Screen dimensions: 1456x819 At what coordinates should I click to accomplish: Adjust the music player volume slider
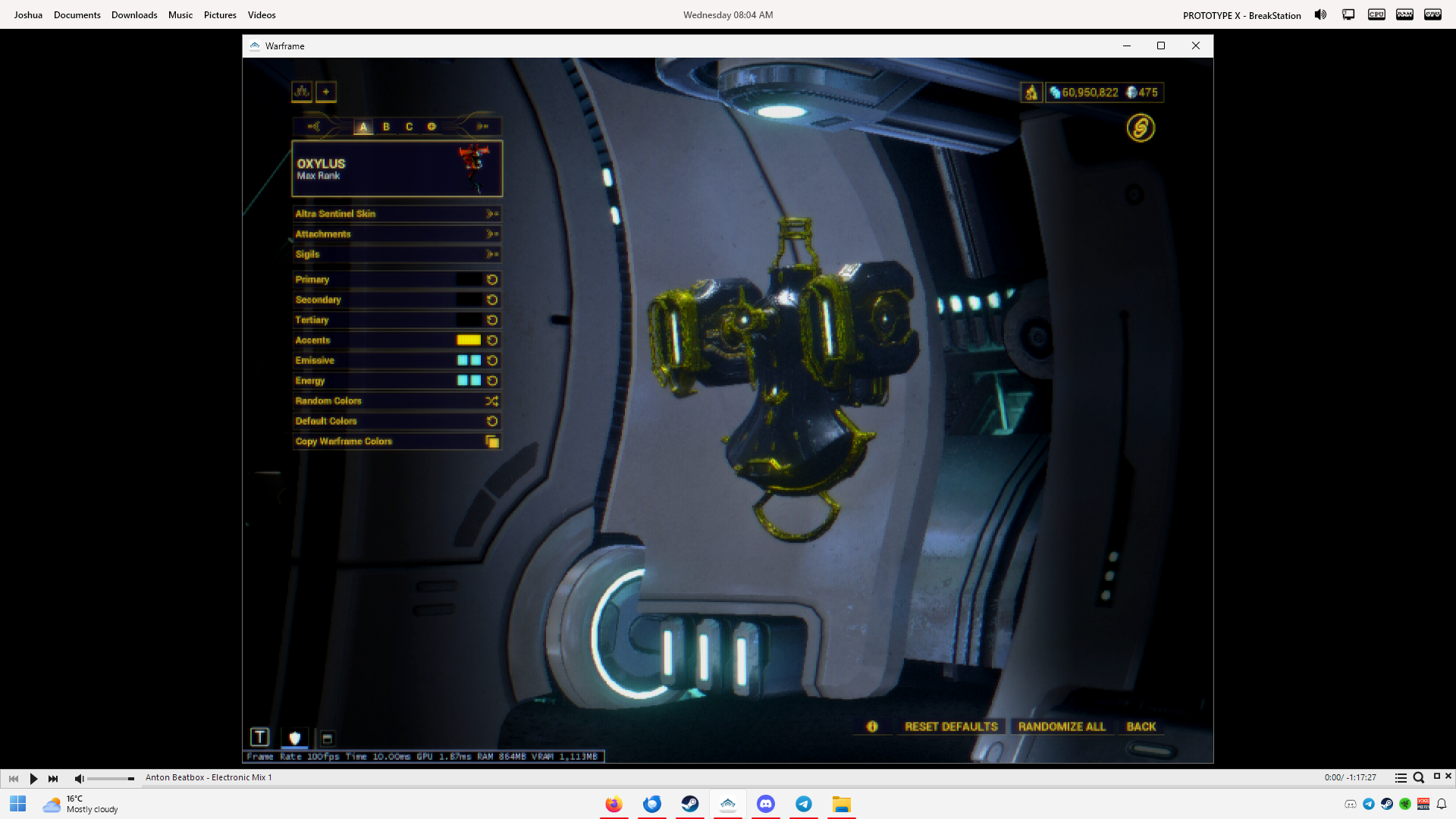111,779
